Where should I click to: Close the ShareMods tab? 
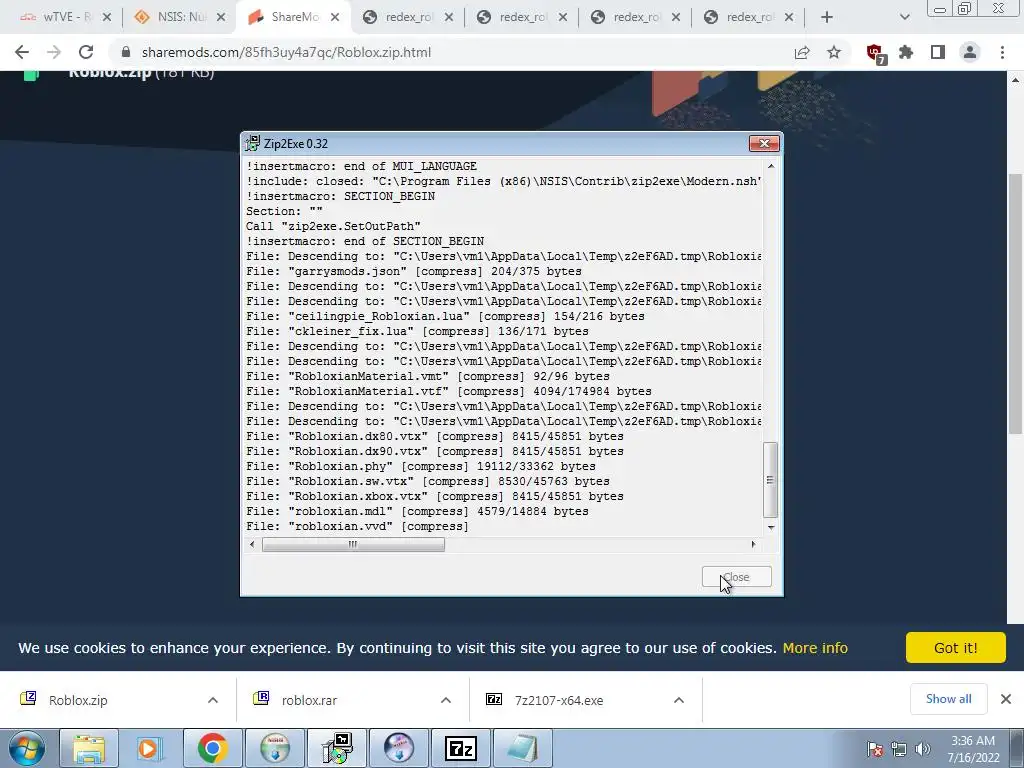[x=335, y=17]
